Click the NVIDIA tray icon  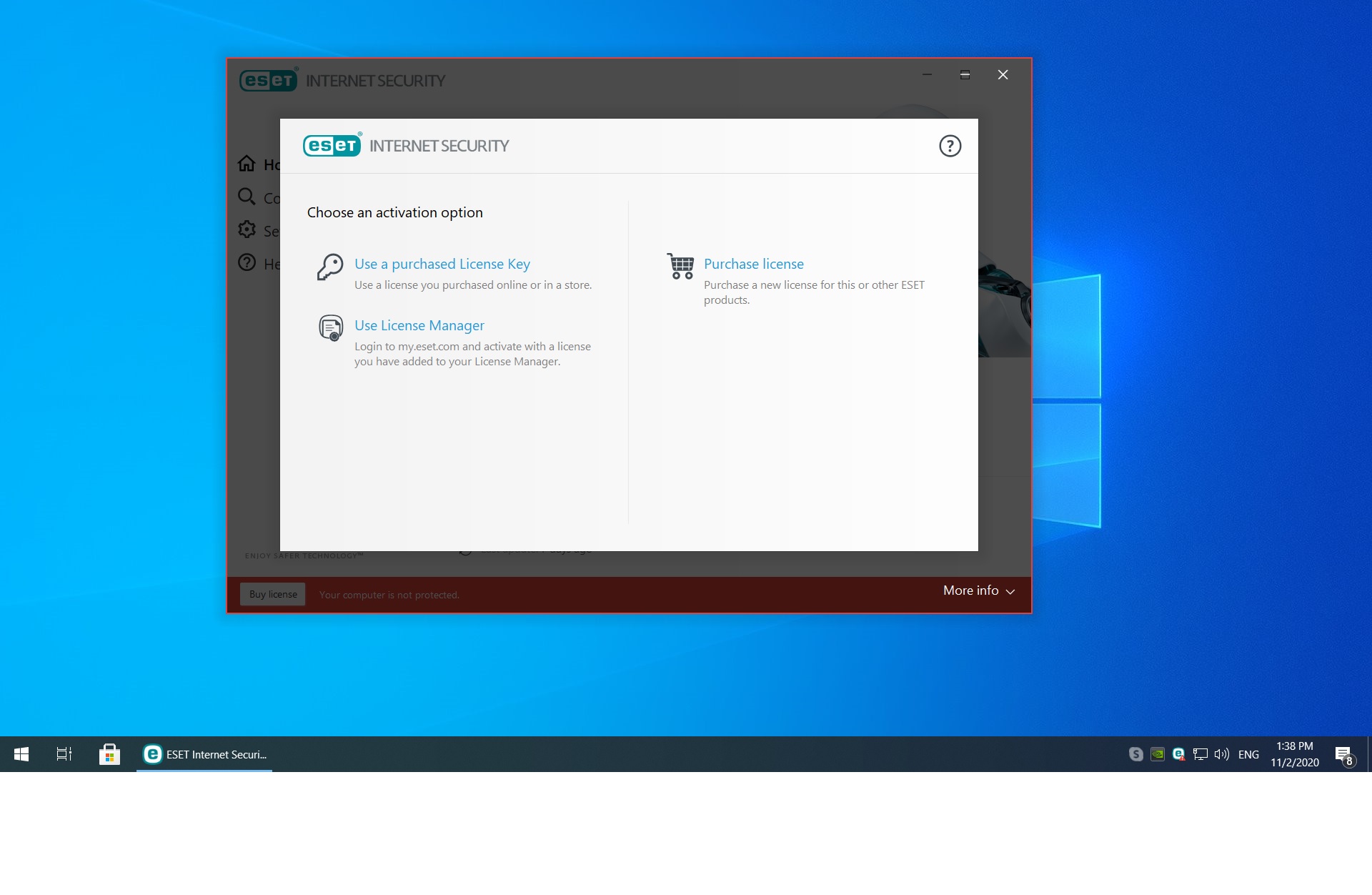pyautogui.click(x=1158, y=754)
